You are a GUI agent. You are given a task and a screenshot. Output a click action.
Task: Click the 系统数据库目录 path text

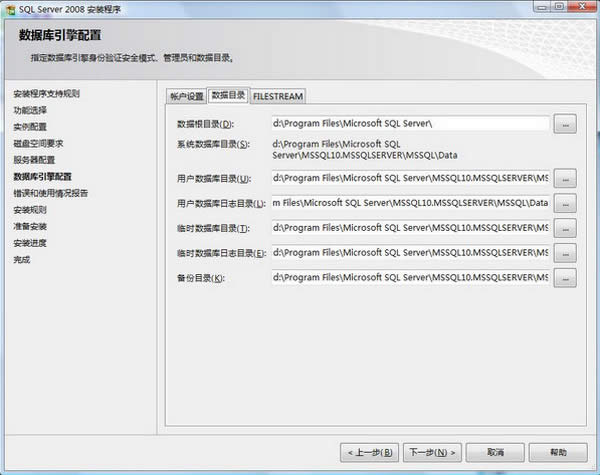click(365, 150)
